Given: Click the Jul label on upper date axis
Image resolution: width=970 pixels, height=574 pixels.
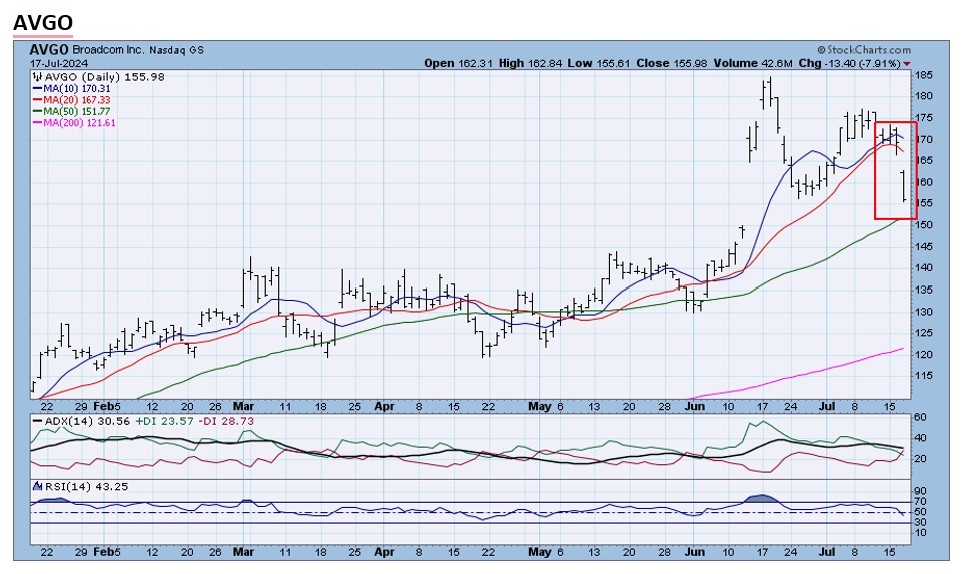Looking at the screenshot, I should 827,406.
